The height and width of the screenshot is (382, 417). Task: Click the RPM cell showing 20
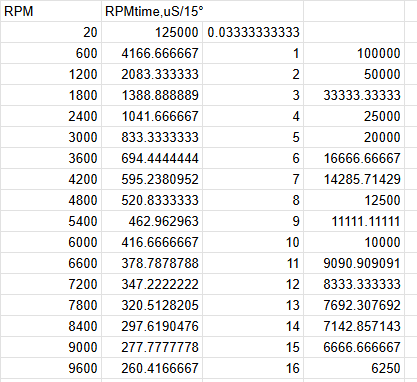51,32
